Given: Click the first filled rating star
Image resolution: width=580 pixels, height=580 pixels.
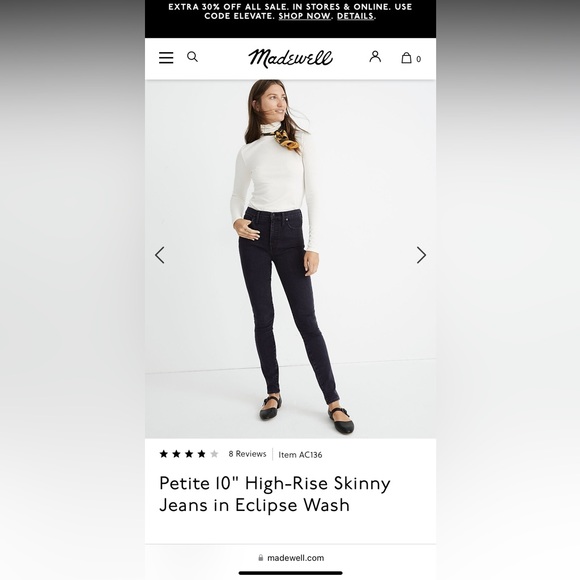Looking at the screenshot, I should point(163,454).
